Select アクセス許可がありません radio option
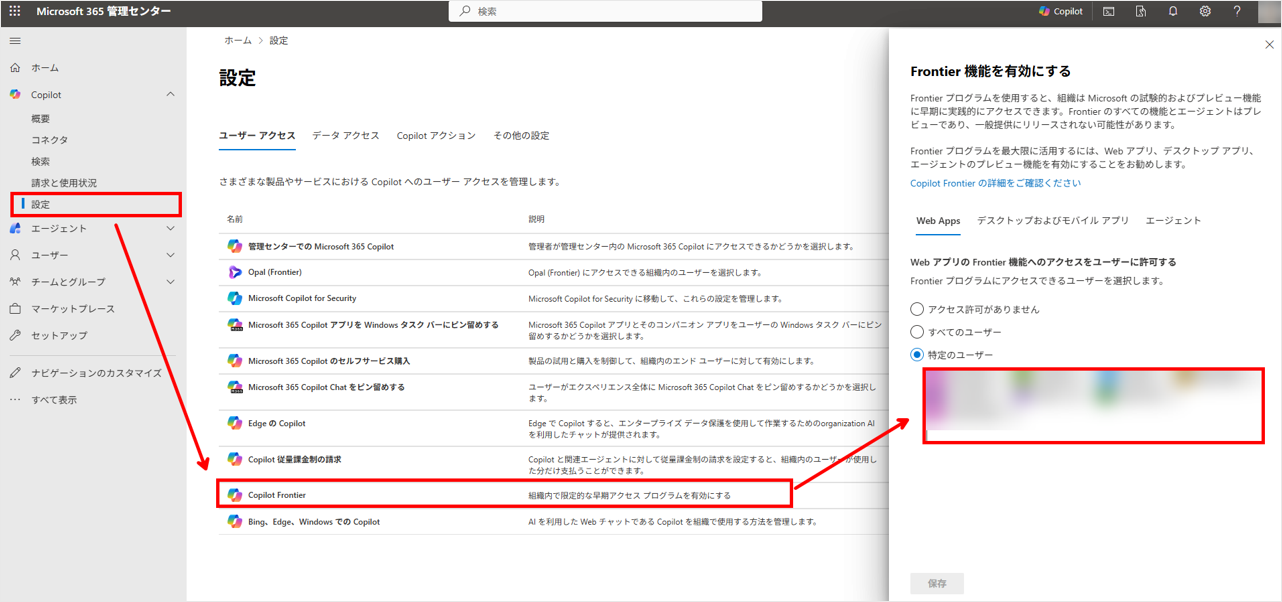 (x=917, y=309)
